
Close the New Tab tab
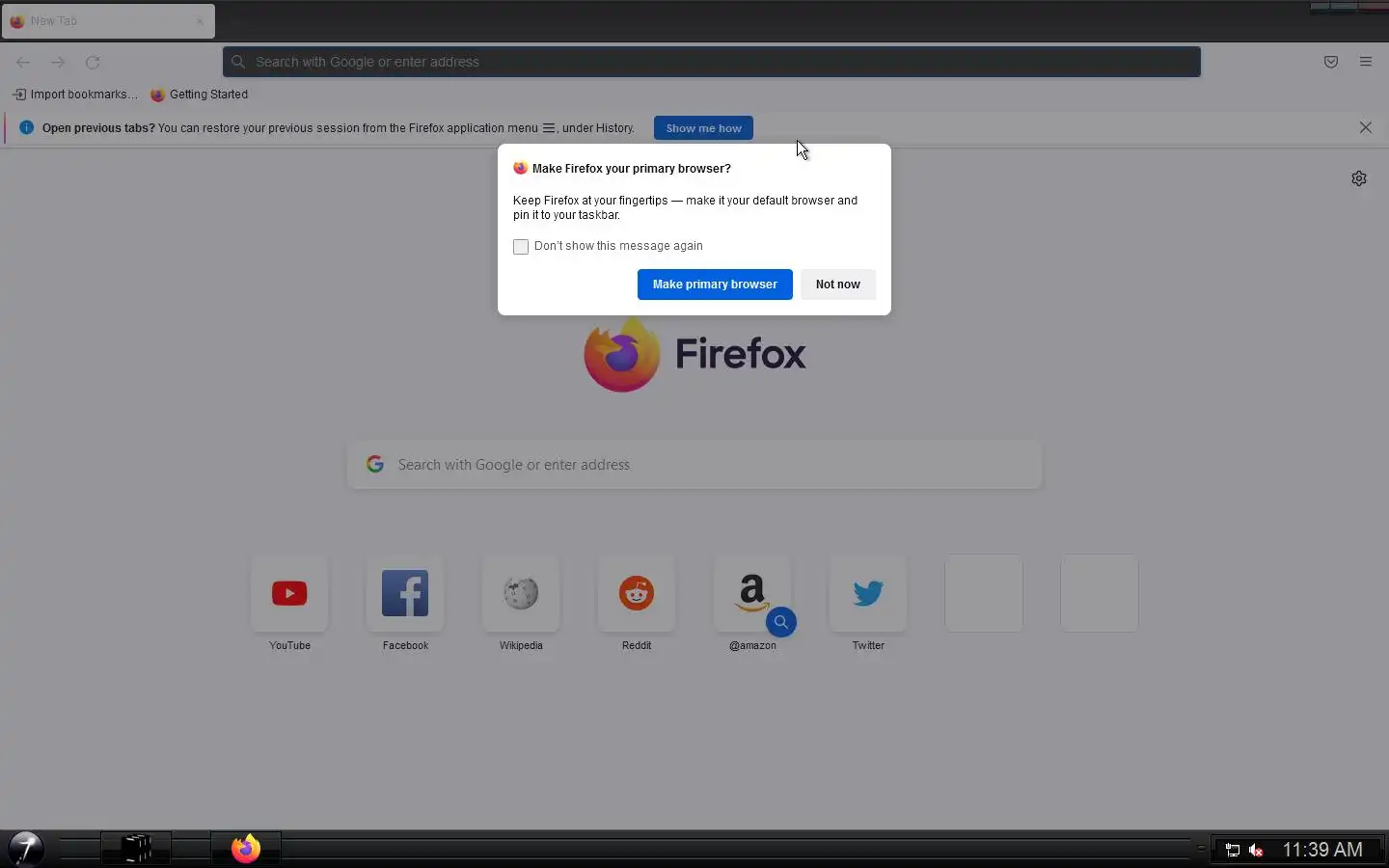pyautogui.click(x=200, y=21)
